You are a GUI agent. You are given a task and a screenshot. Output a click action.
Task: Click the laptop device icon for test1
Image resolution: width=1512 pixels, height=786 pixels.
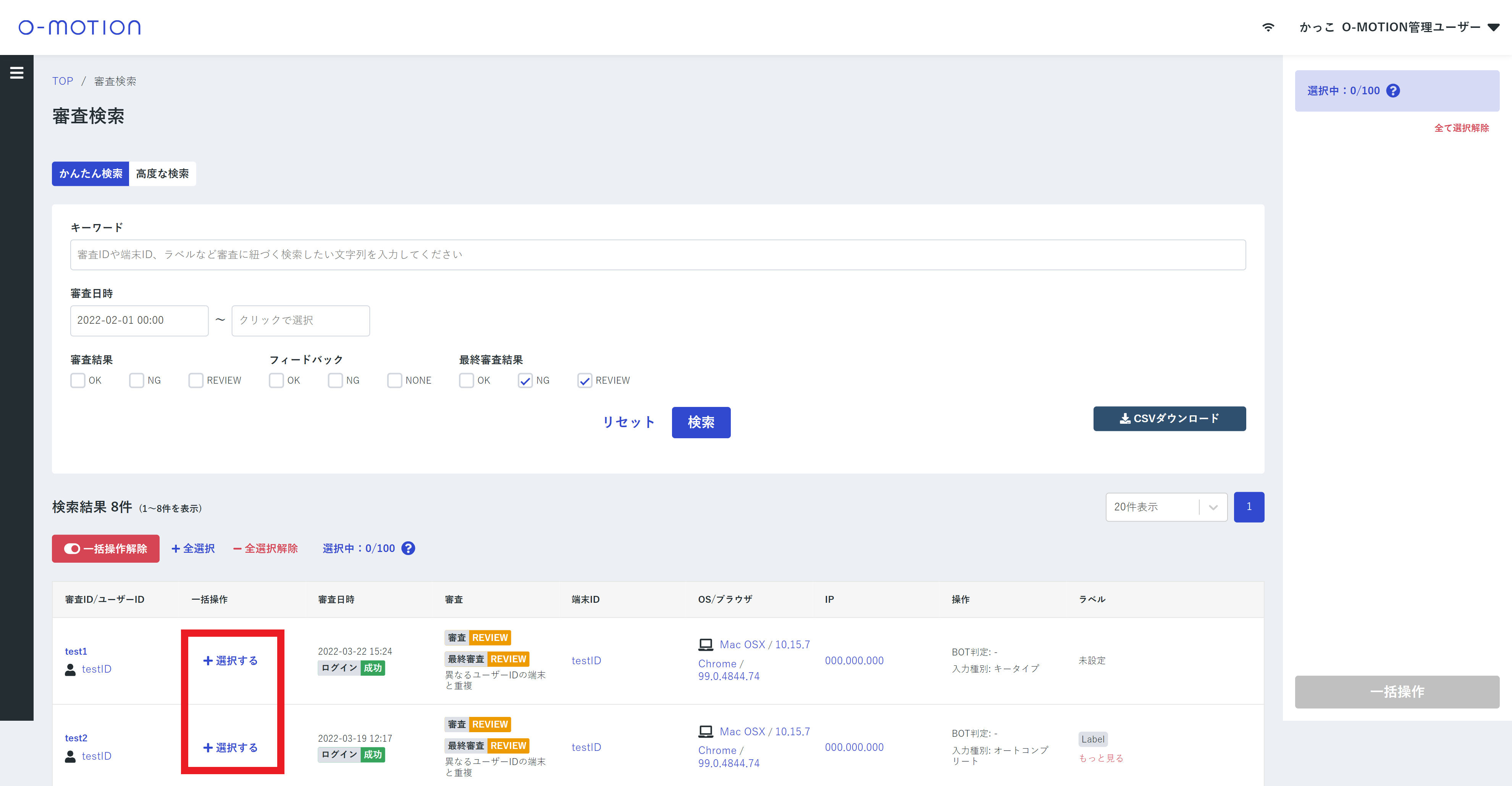click(x=706, y=644)
